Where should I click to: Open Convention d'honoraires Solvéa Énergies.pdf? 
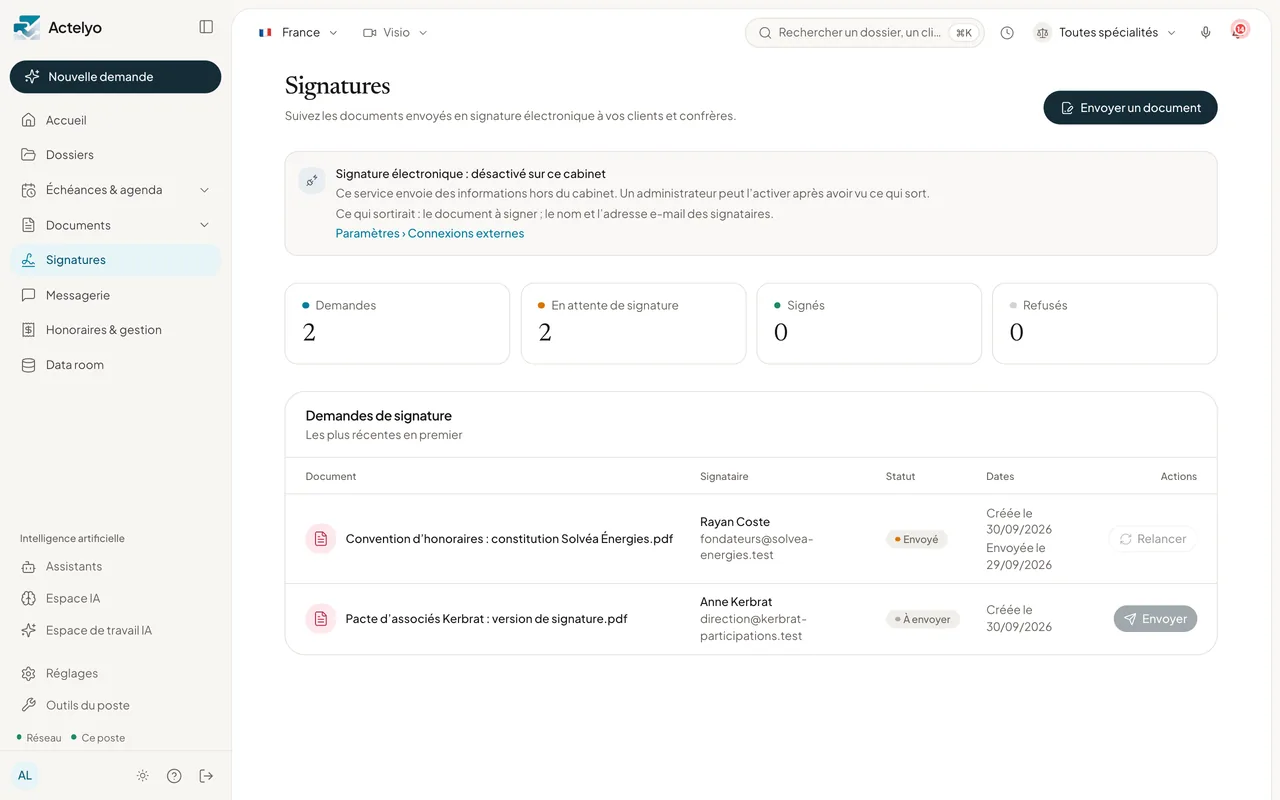click(509, 539)
